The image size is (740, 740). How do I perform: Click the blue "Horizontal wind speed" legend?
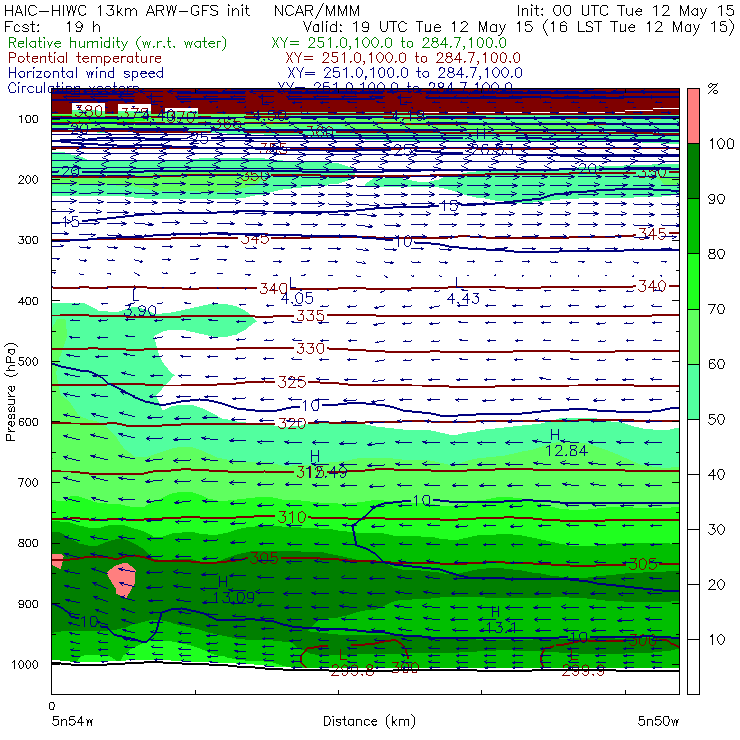tap(86, 73)
